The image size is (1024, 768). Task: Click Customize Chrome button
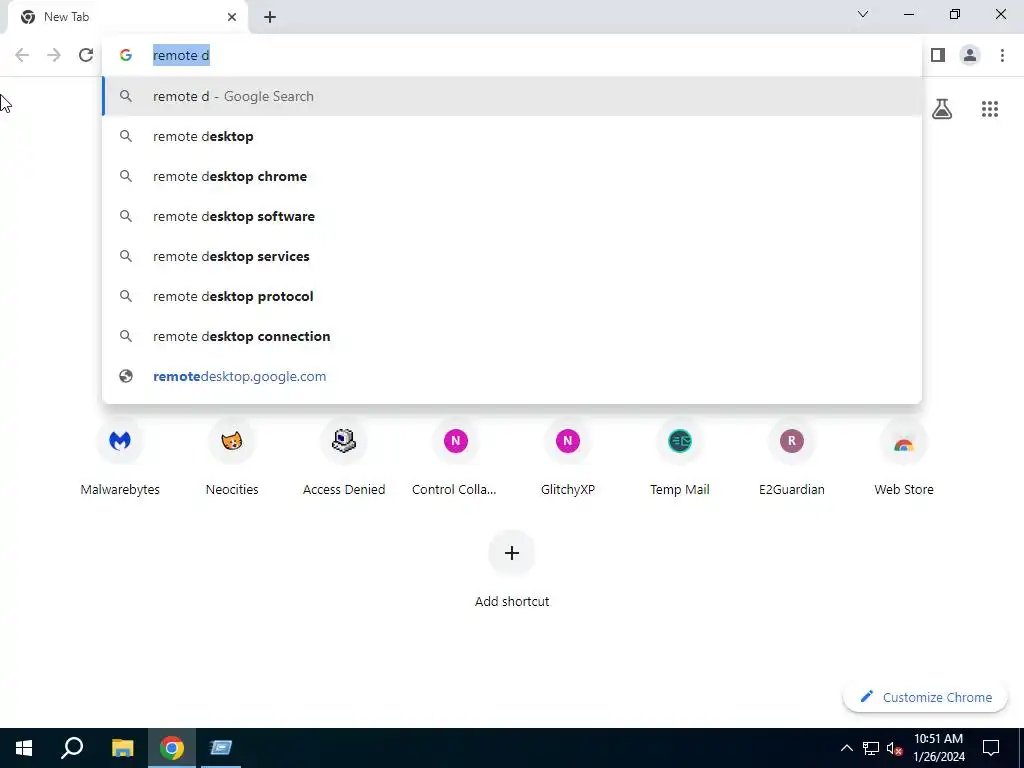pos(926,697)
